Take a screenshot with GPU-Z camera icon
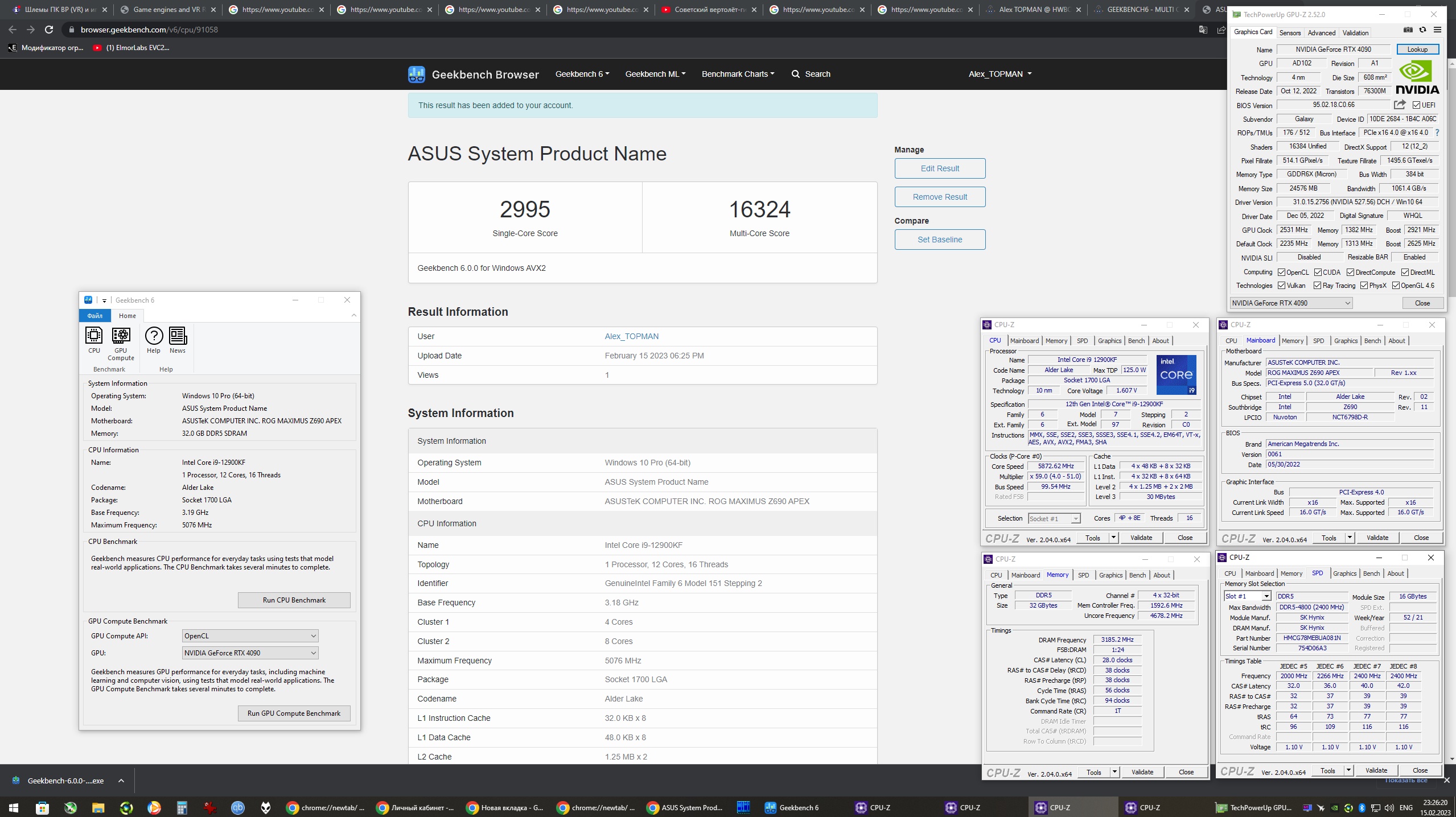 [1408, 30]
